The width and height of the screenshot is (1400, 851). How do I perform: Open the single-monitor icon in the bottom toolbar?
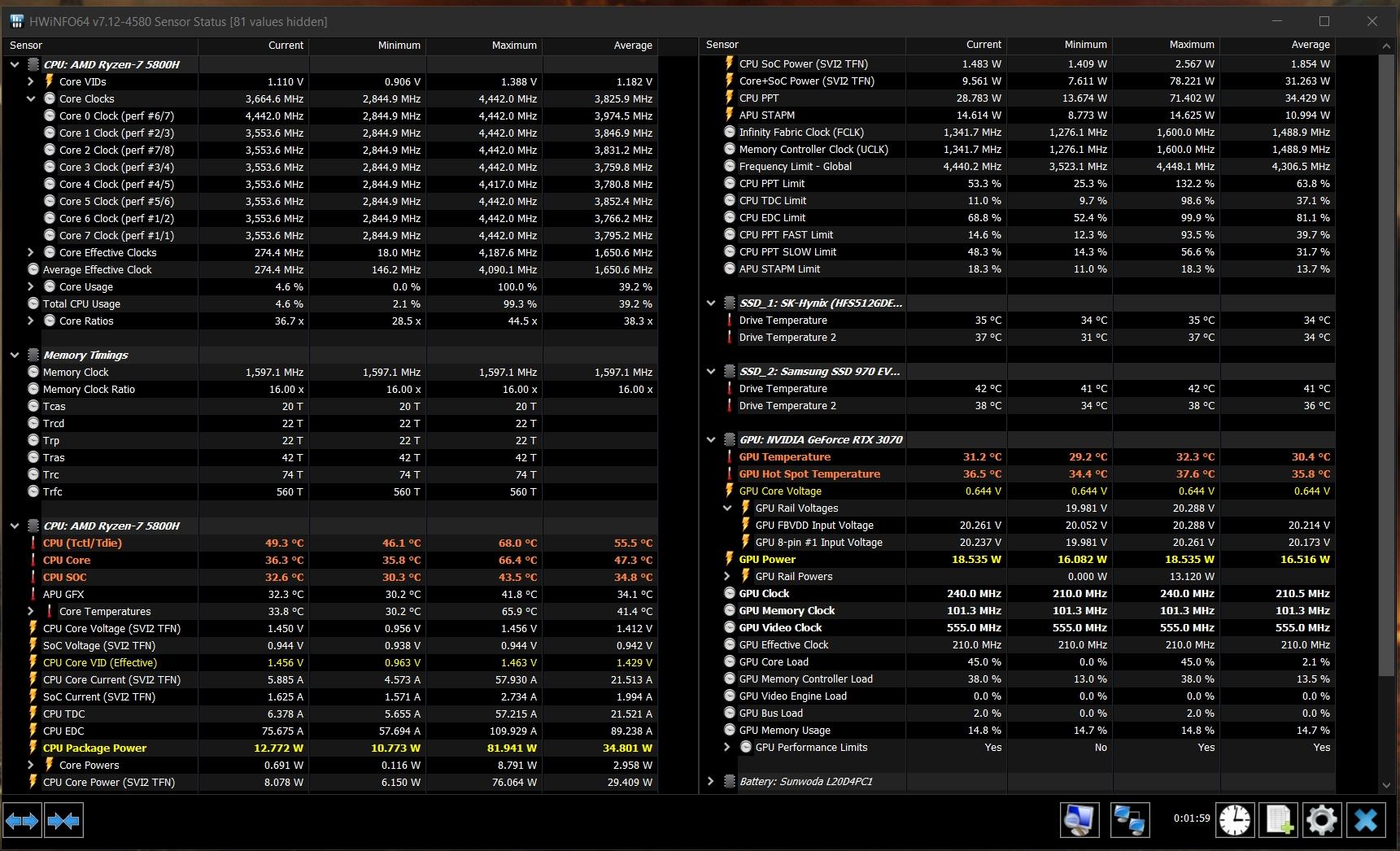pyautogui.click(x=1079, y=820)
